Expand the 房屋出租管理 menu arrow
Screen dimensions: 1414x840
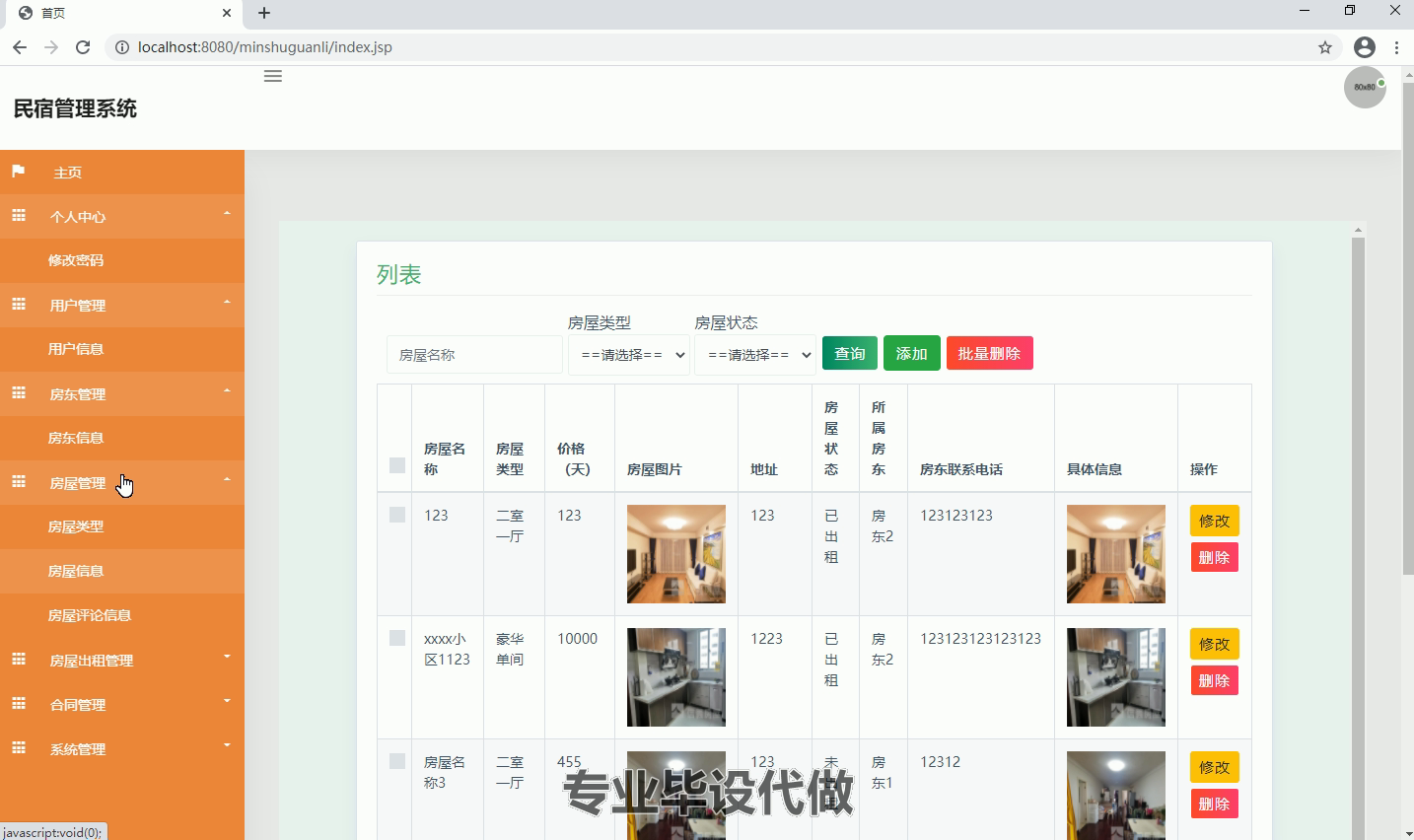[x=227, y=658]
